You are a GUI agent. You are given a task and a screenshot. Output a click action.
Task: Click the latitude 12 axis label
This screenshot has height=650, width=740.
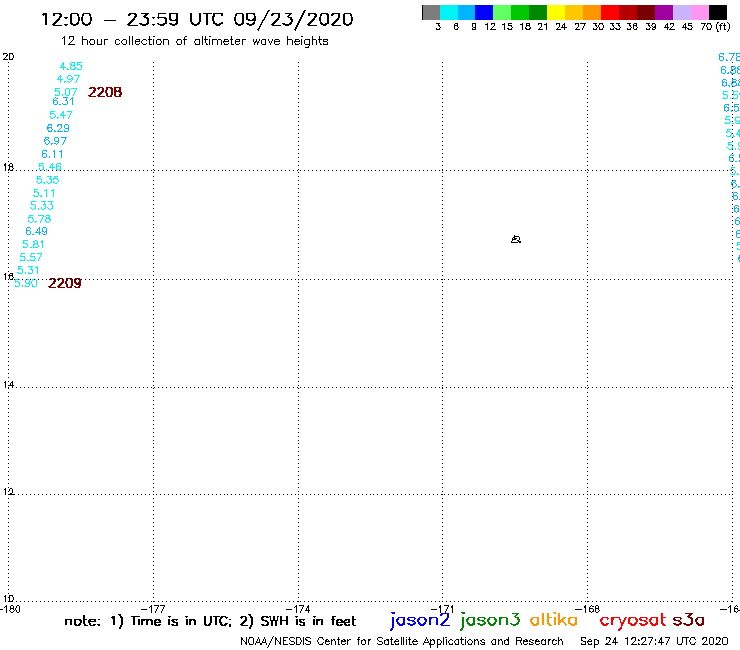[x=8, y=491]
